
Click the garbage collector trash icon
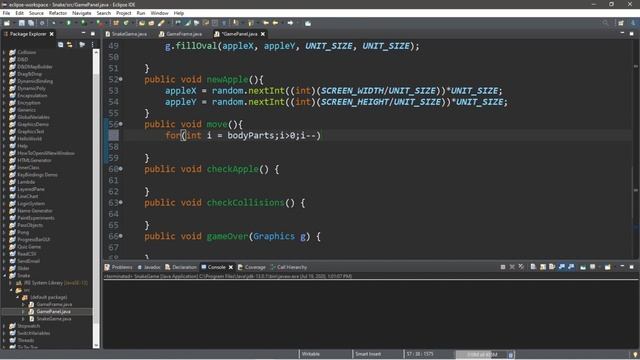(x=511, y=354)
